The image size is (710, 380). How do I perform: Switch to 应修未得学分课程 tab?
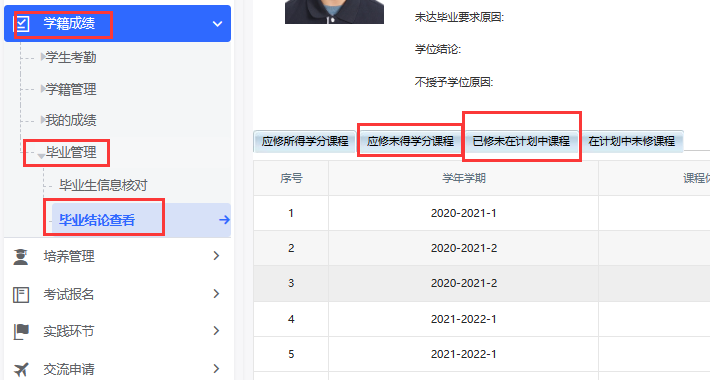tap(410, 141)
